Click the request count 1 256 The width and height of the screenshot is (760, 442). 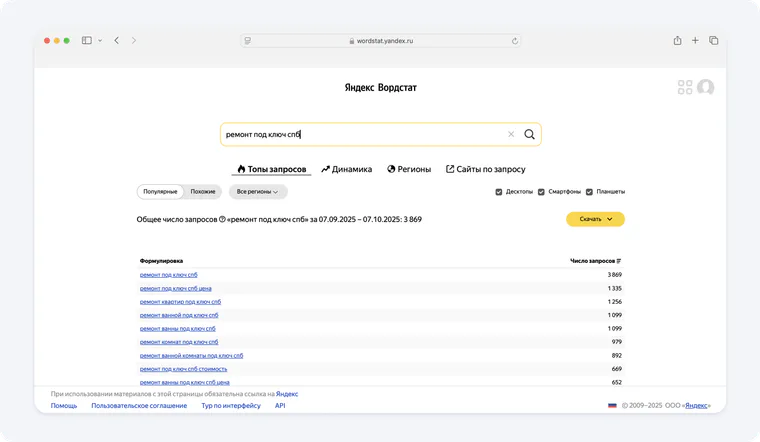coord(615,301)
